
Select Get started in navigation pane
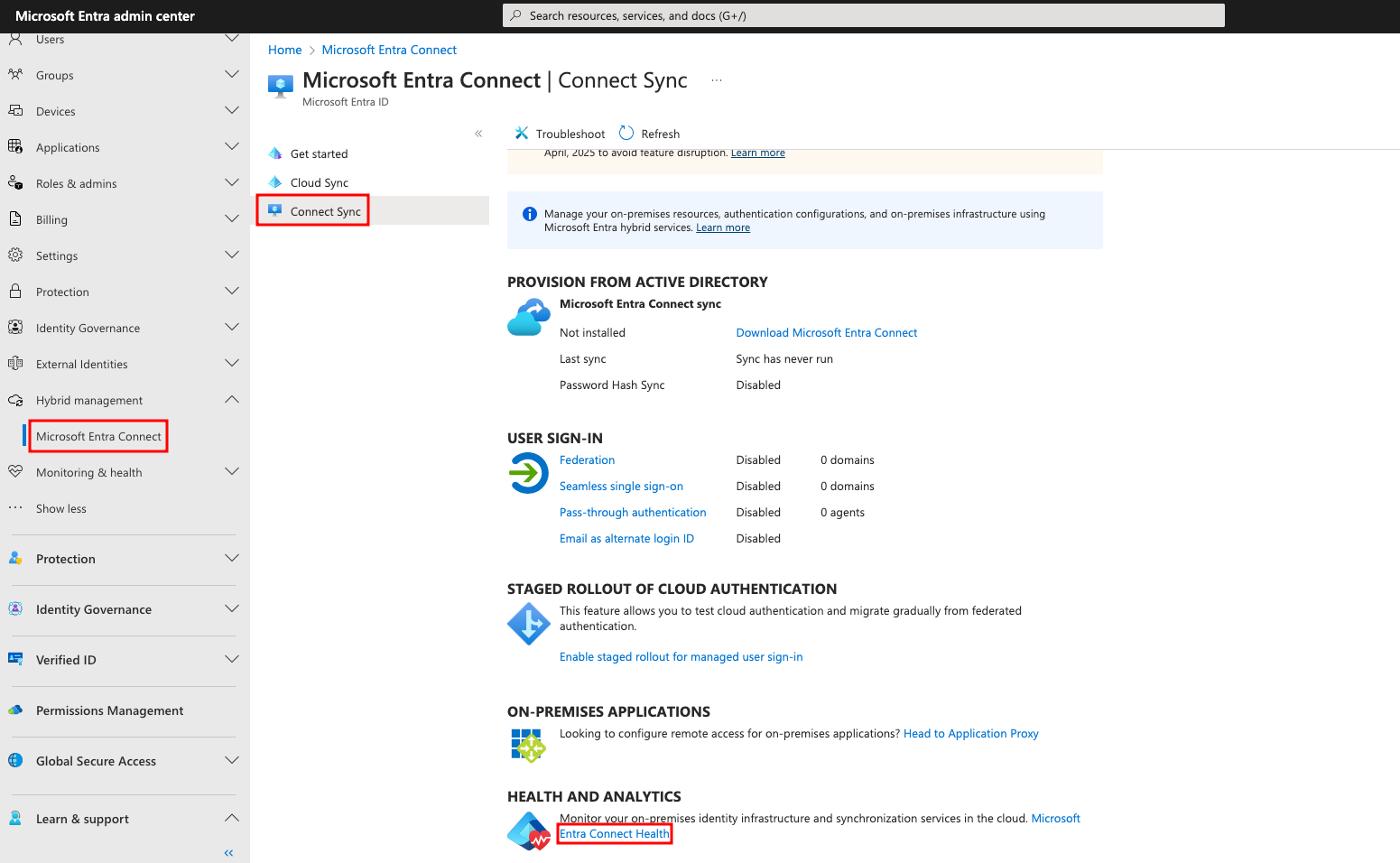coord(319,153)
